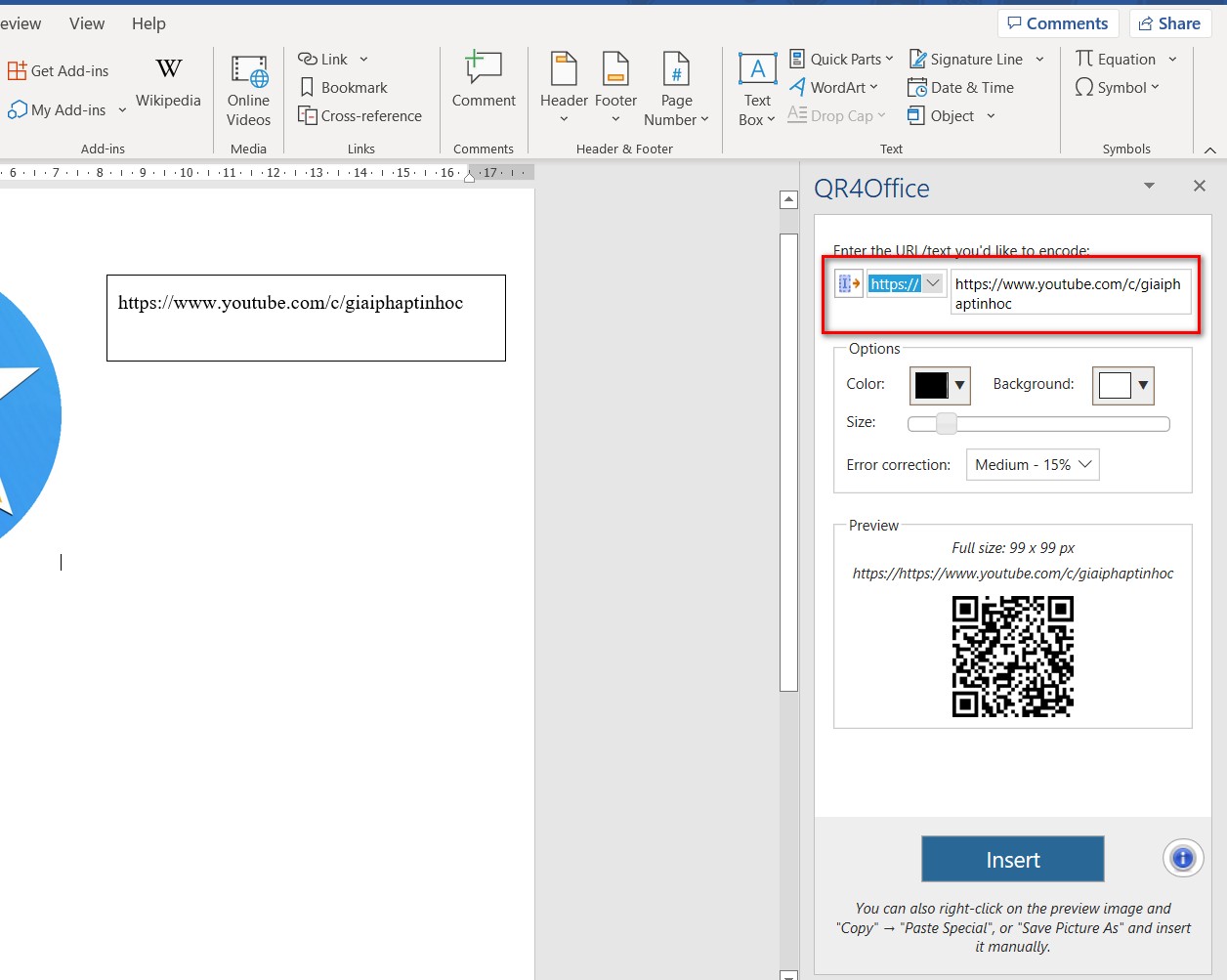The width and height of the screenshot is (1227, 980).
Task: Click the YouTube URL text box in document
Action: 306,318
